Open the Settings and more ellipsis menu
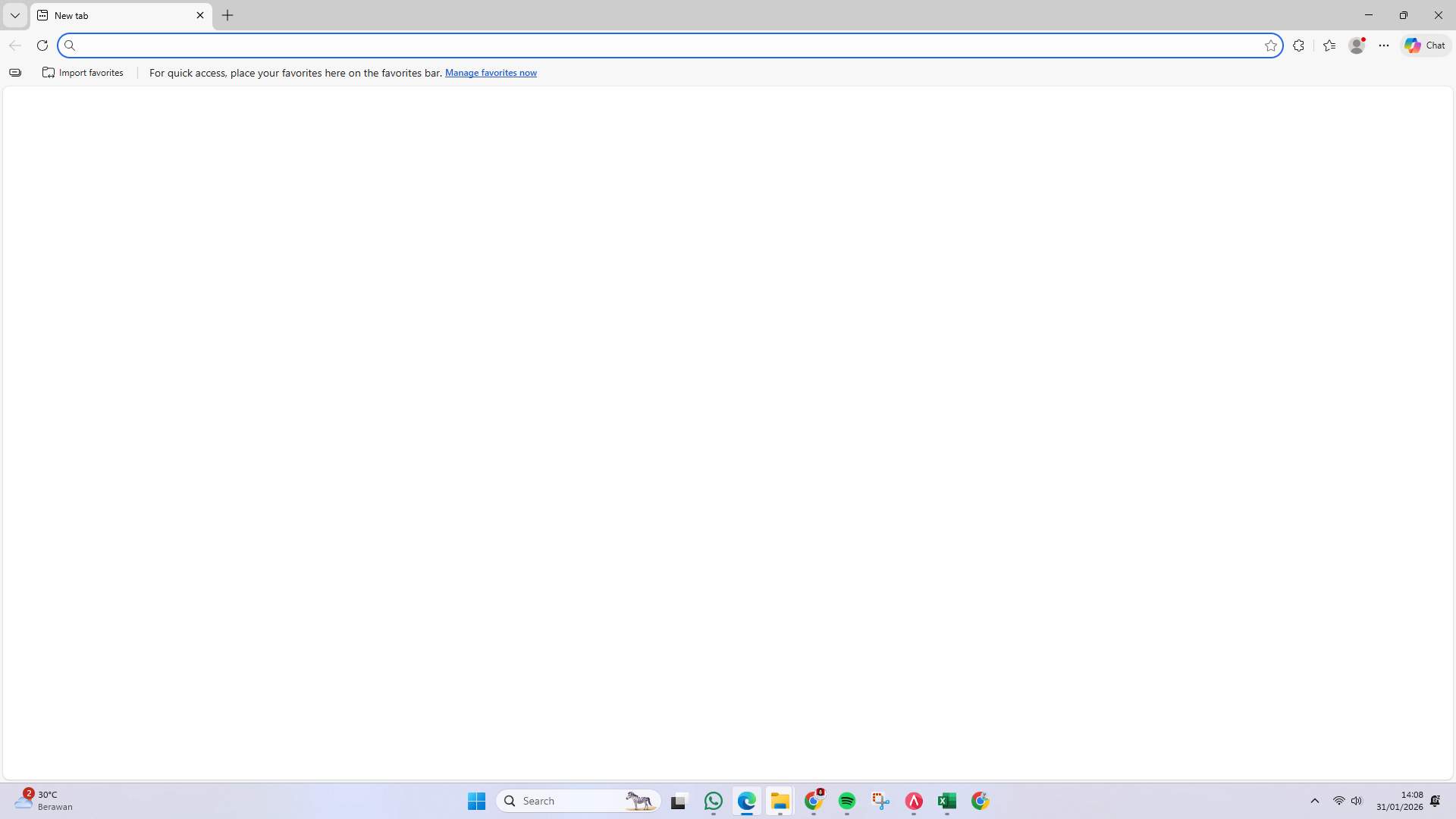Viewport: 1456px width, 819px height. point(1383,45)
